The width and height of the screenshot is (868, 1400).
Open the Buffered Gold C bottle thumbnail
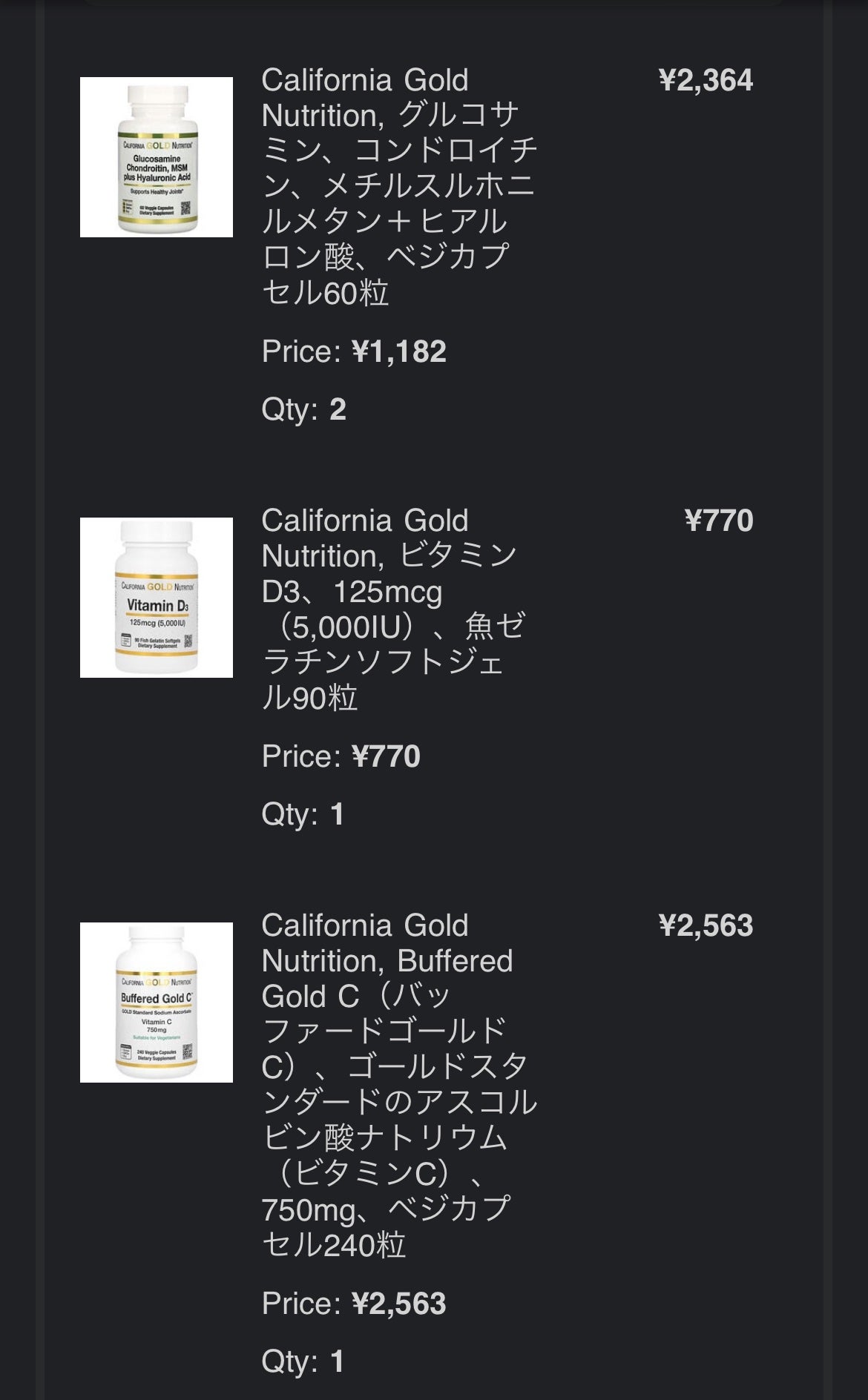click(x=156, y=1003)
